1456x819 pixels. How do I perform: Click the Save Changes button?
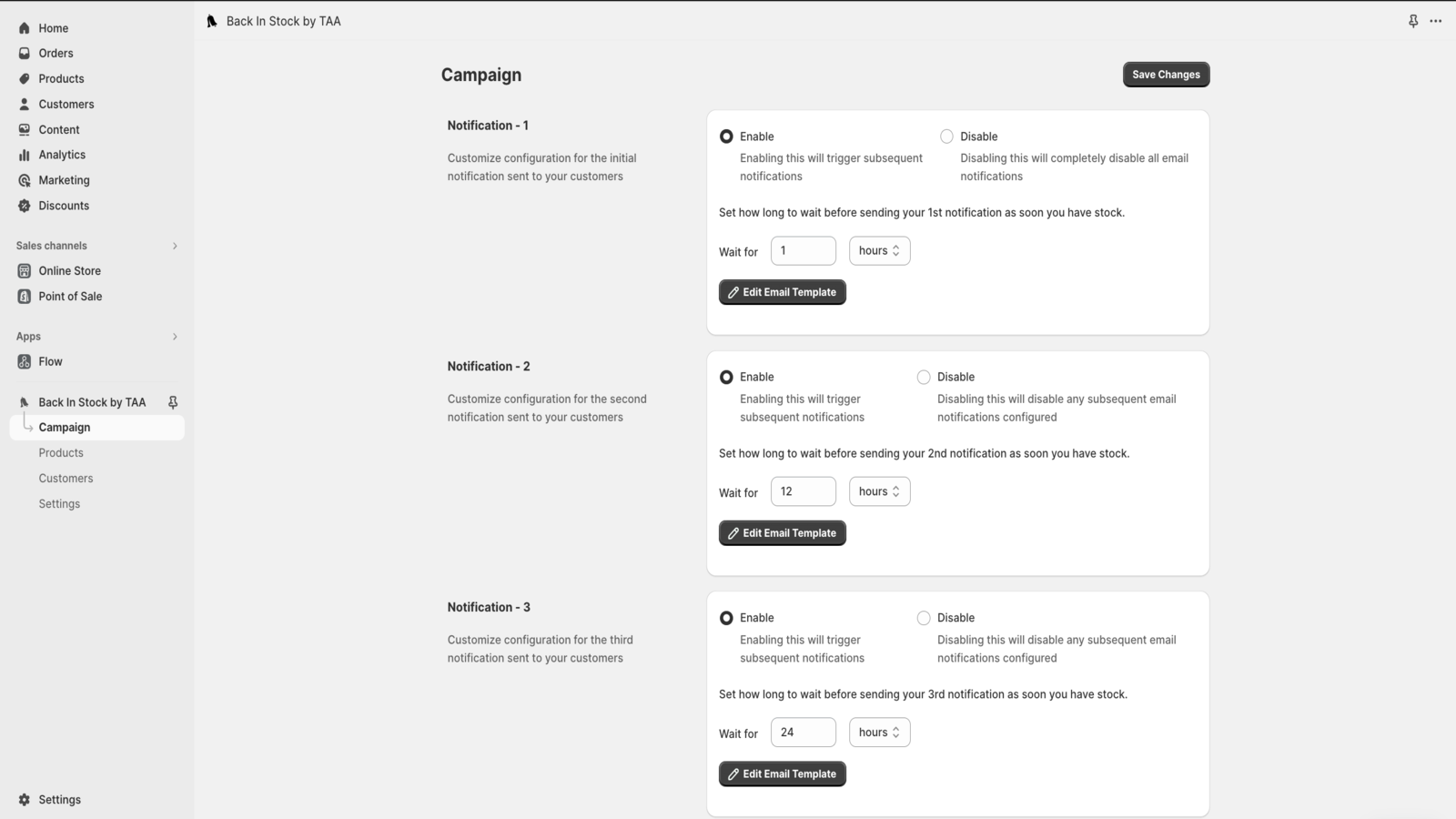[1166, 75]
